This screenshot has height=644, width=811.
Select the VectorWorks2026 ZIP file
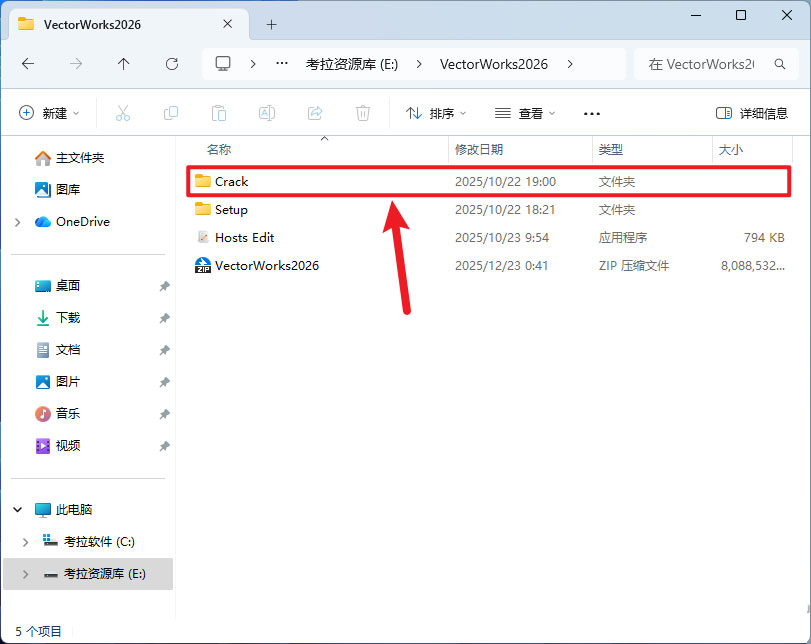(x=488, y=265)
